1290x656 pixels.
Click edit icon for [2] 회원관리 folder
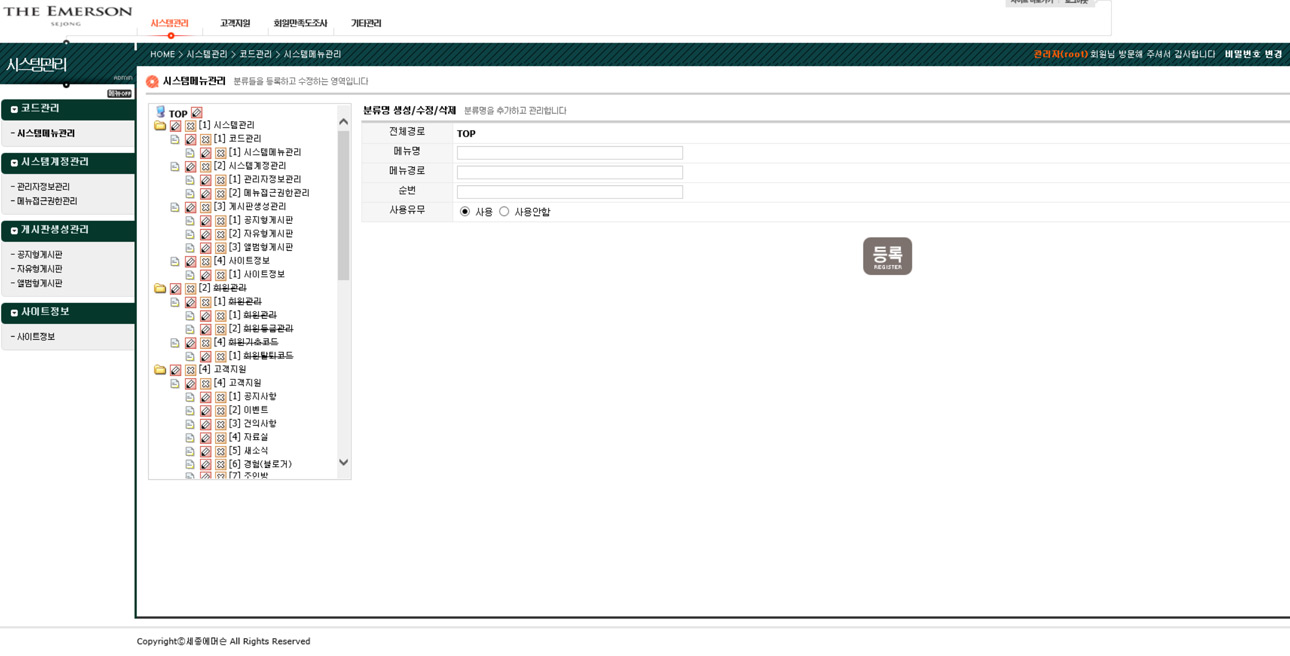[x=175, y=289]
